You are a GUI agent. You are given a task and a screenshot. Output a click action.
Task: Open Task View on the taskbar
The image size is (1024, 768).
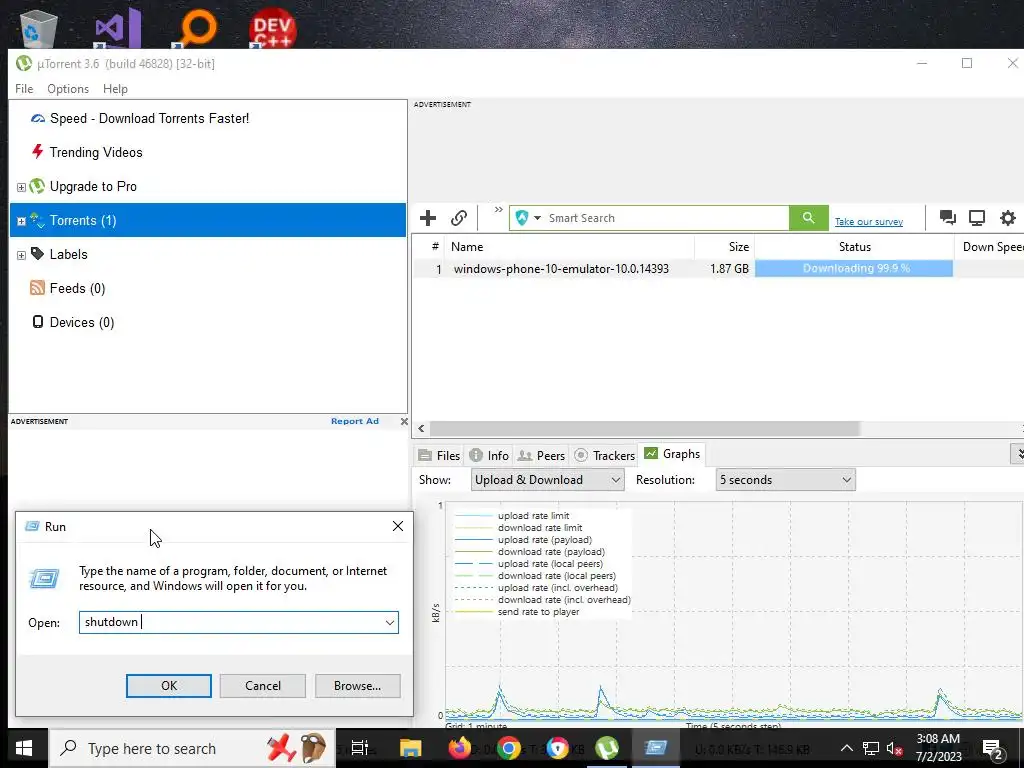pos(360,748)
